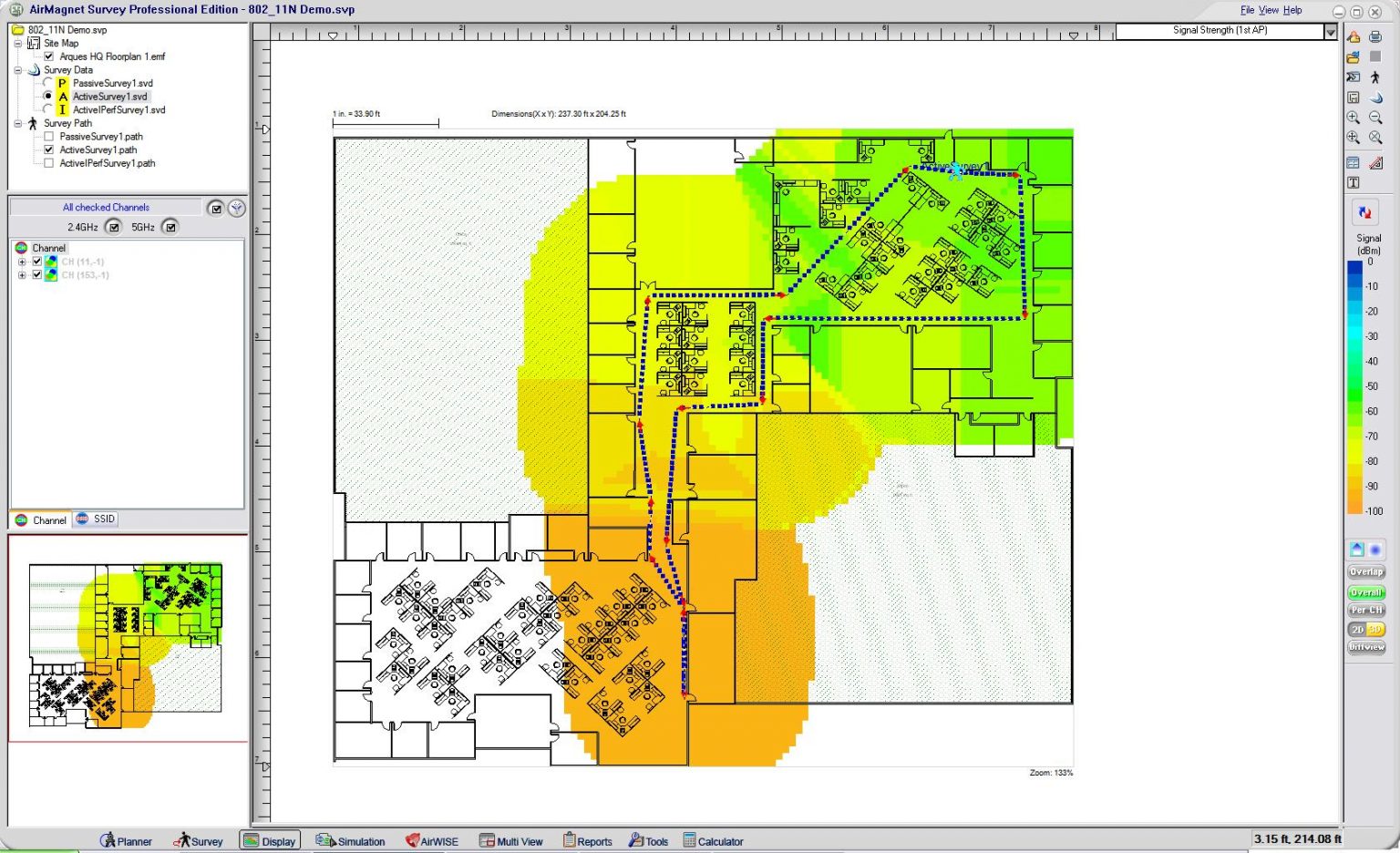
Task: Open the Signal Strength dropdown arrow
Action: tap(1330, 32)
